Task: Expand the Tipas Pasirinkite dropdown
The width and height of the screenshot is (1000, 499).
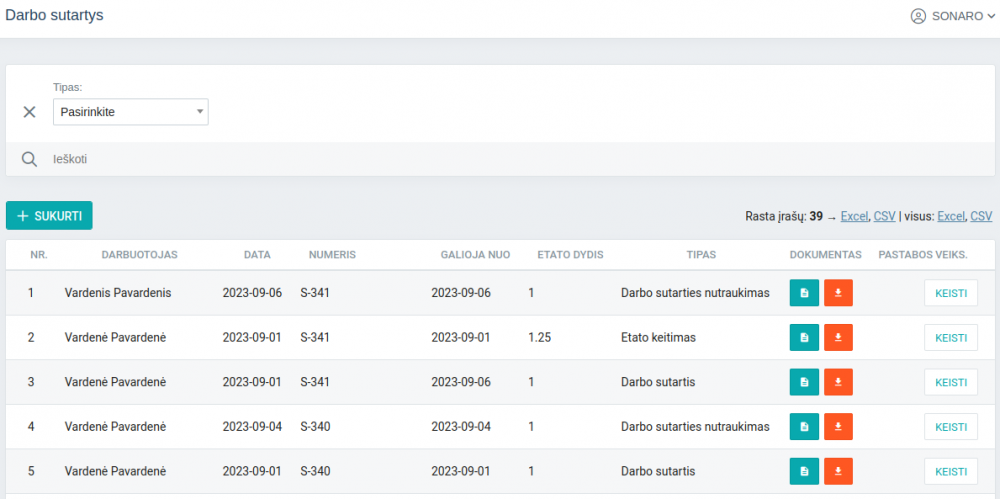Action: click(x=130, y=112)
